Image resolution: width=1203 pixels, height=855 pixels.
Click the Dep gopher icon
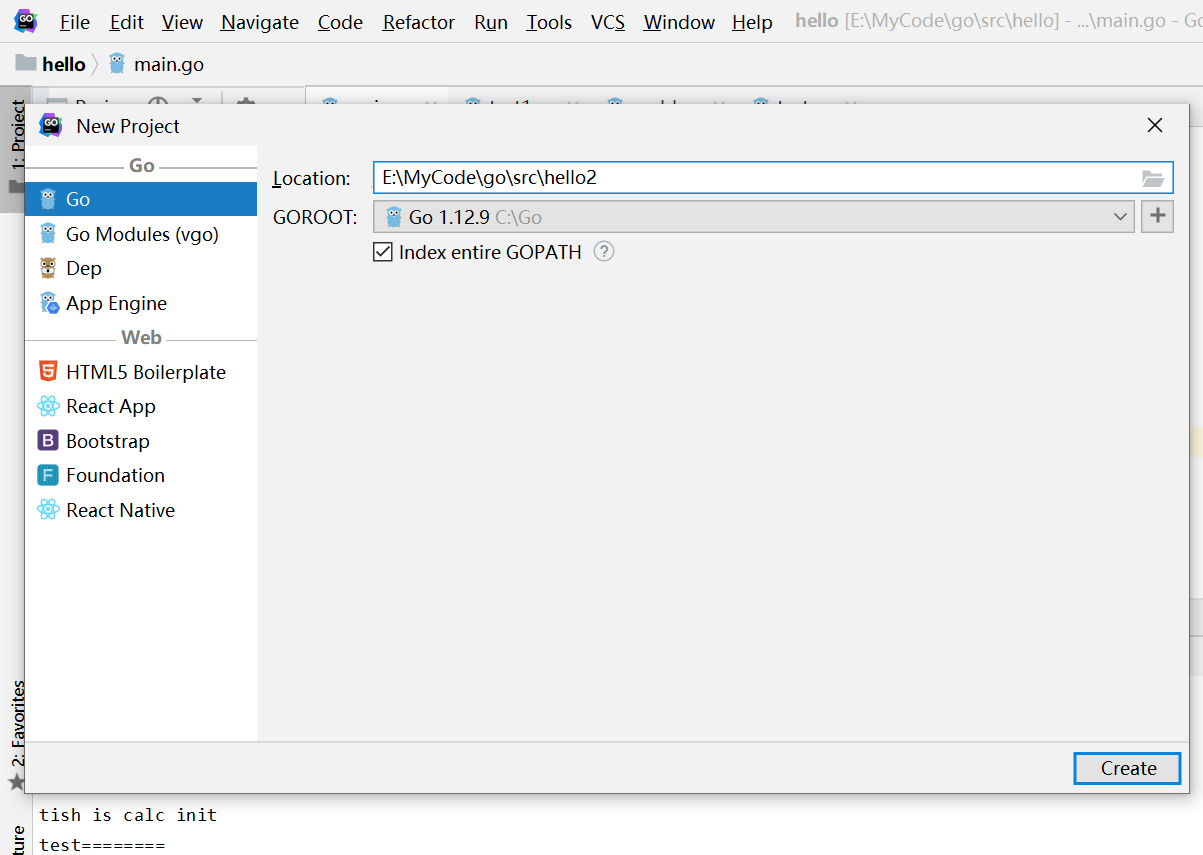coord(48,268)
